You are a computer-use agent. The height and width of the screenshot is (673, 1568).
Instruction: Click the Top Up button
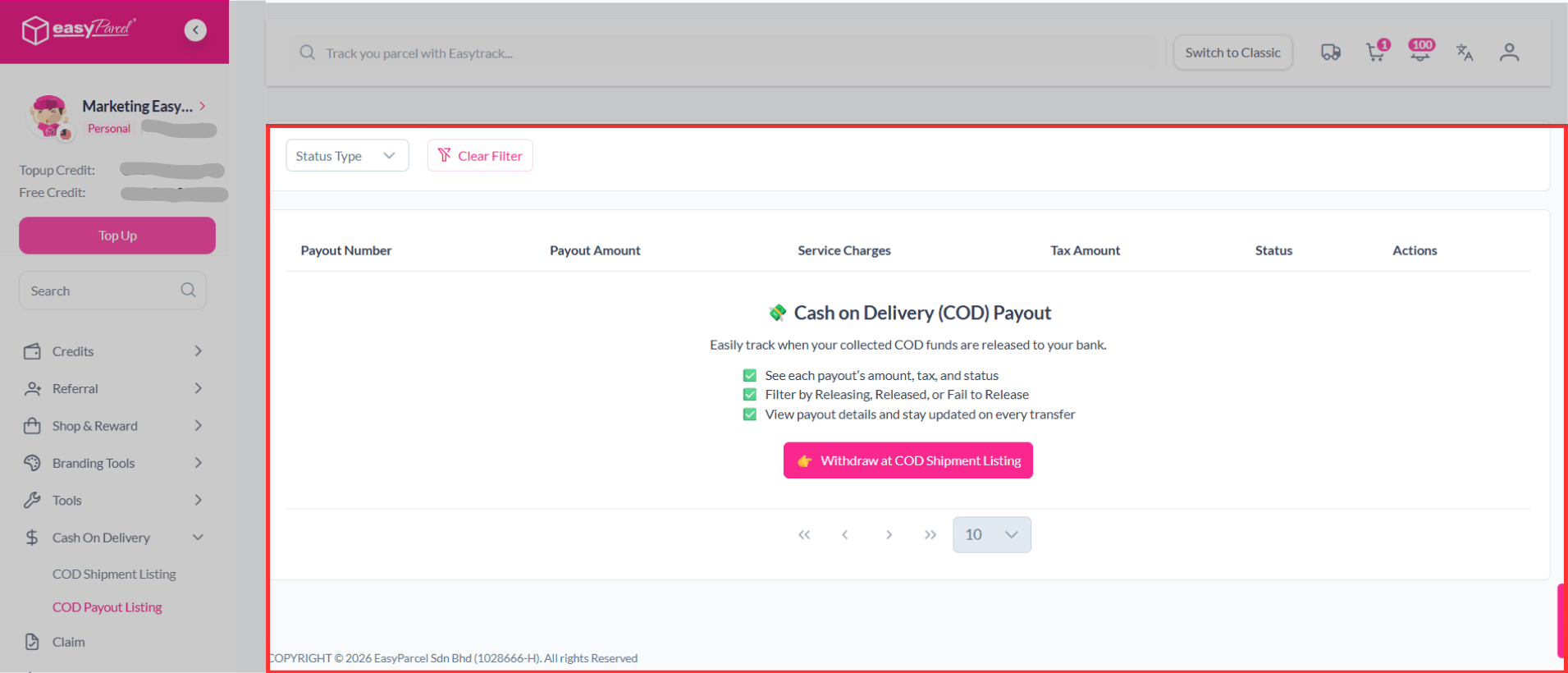[117, 236]
